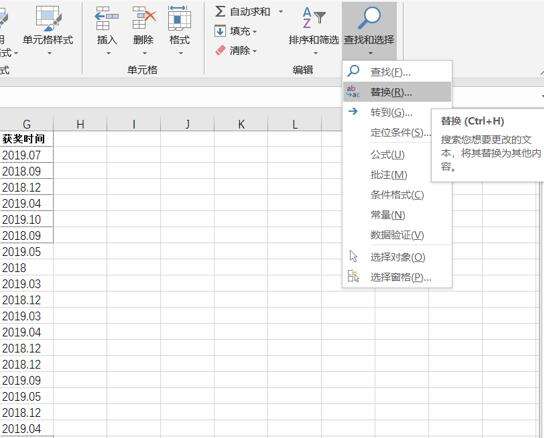Click the Format cells icon

[x=179, y=18]
